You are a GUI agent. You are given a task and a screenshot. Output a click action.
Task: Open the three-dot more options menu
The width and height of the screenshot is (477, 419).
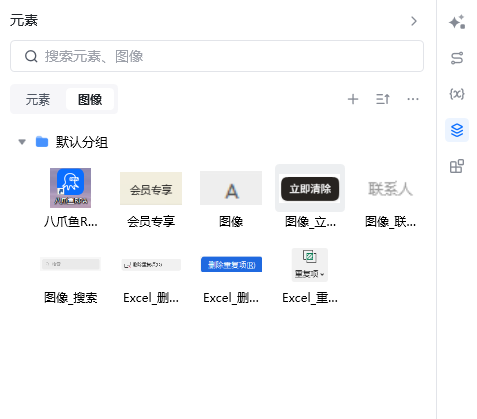pos(413,99)
